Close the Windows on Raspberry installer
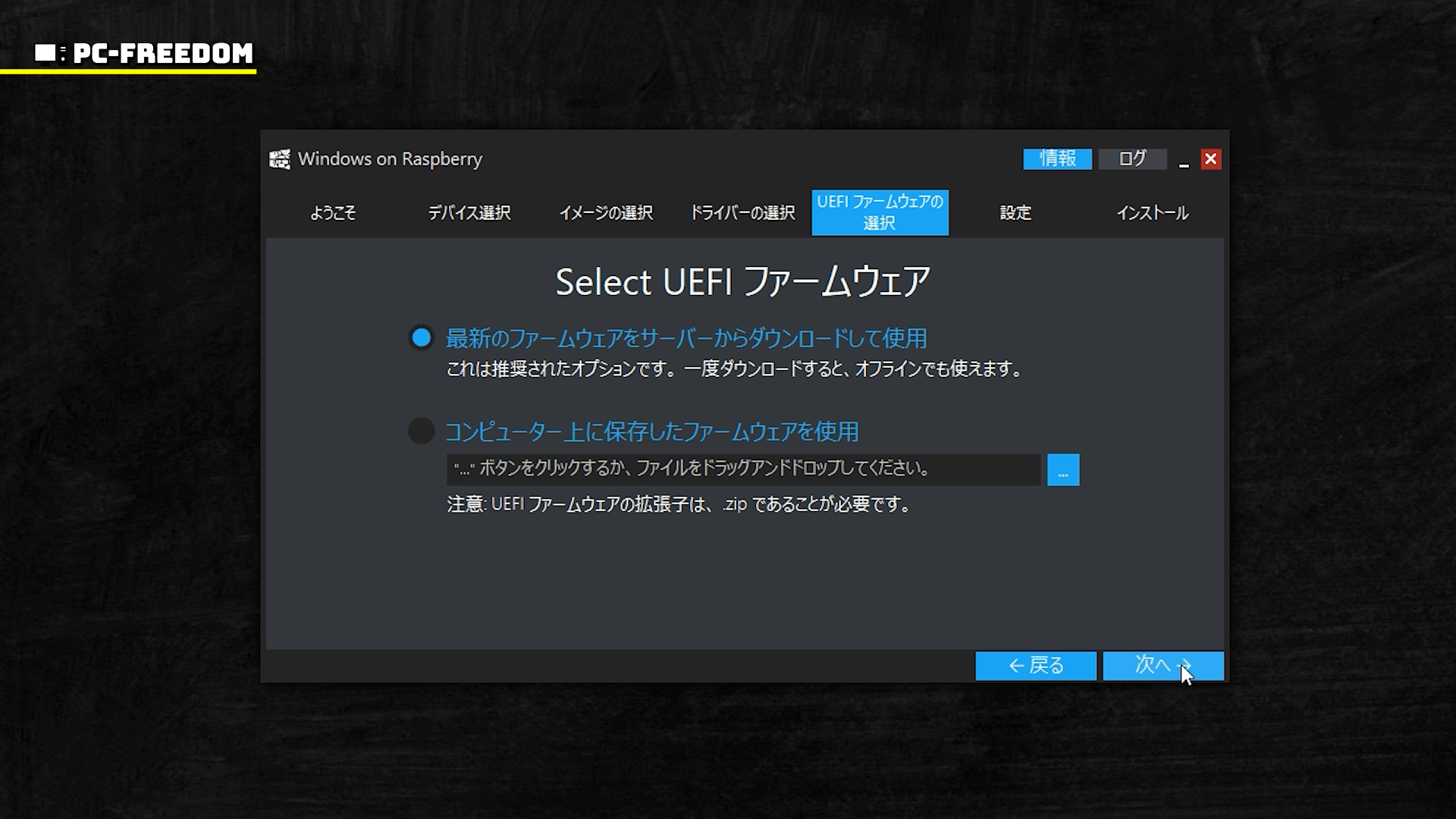This screenshot has height=819, width=1456. click(1210, 159)
